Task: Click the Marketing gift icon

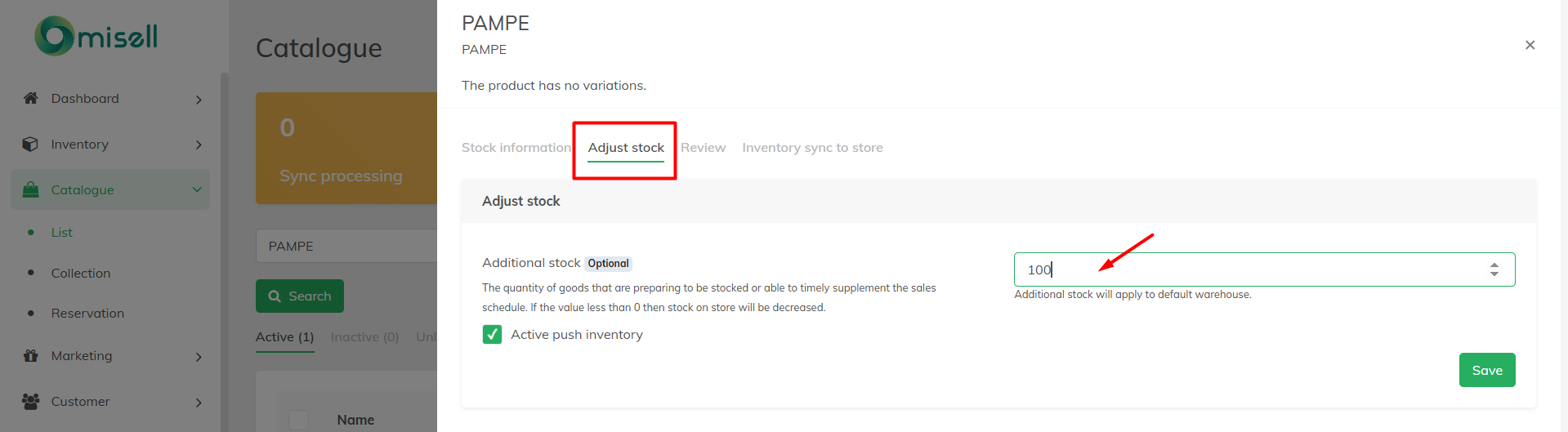Action: (31, 355)
